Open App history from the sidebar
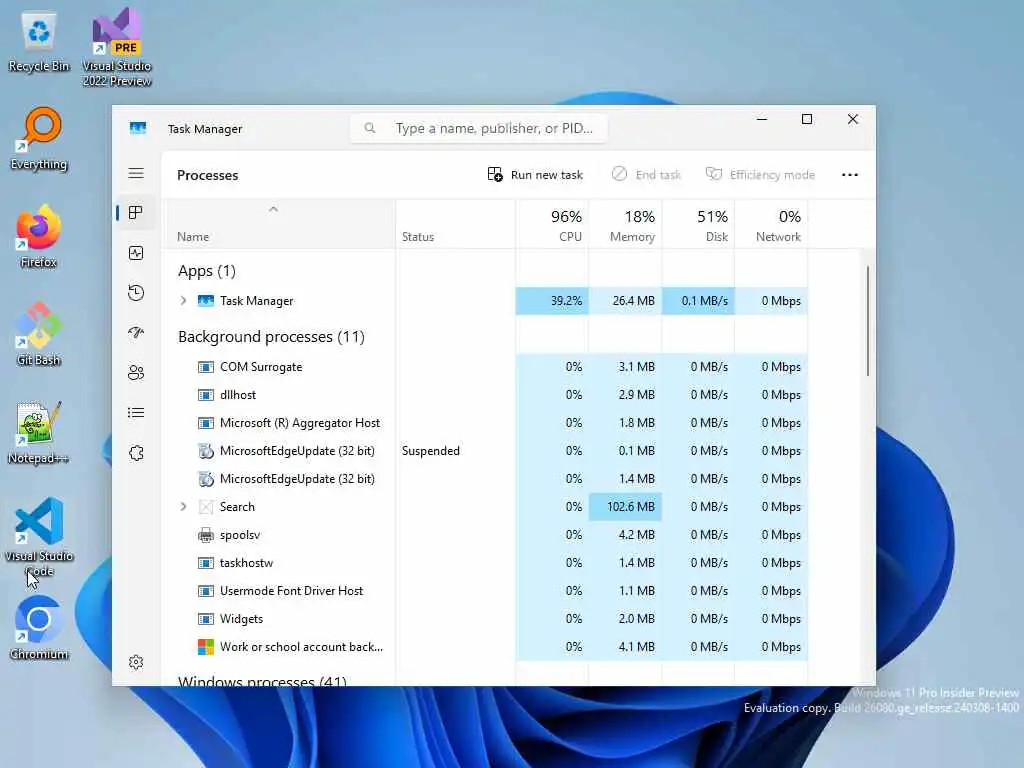The image size is (1024, 768). [x=136, y=293]
